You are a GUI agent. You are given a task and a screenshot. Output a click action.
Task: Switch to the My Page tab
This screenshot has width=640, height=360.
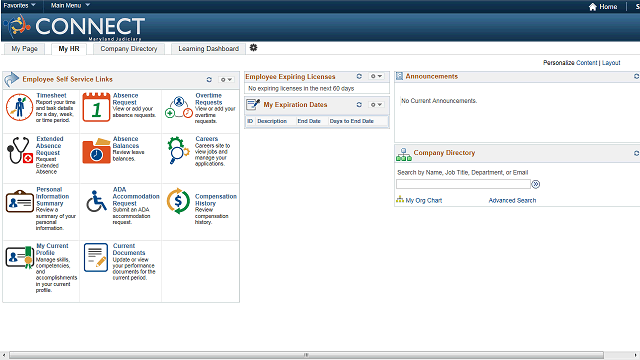pyautogui.click(x=24, y=49)
